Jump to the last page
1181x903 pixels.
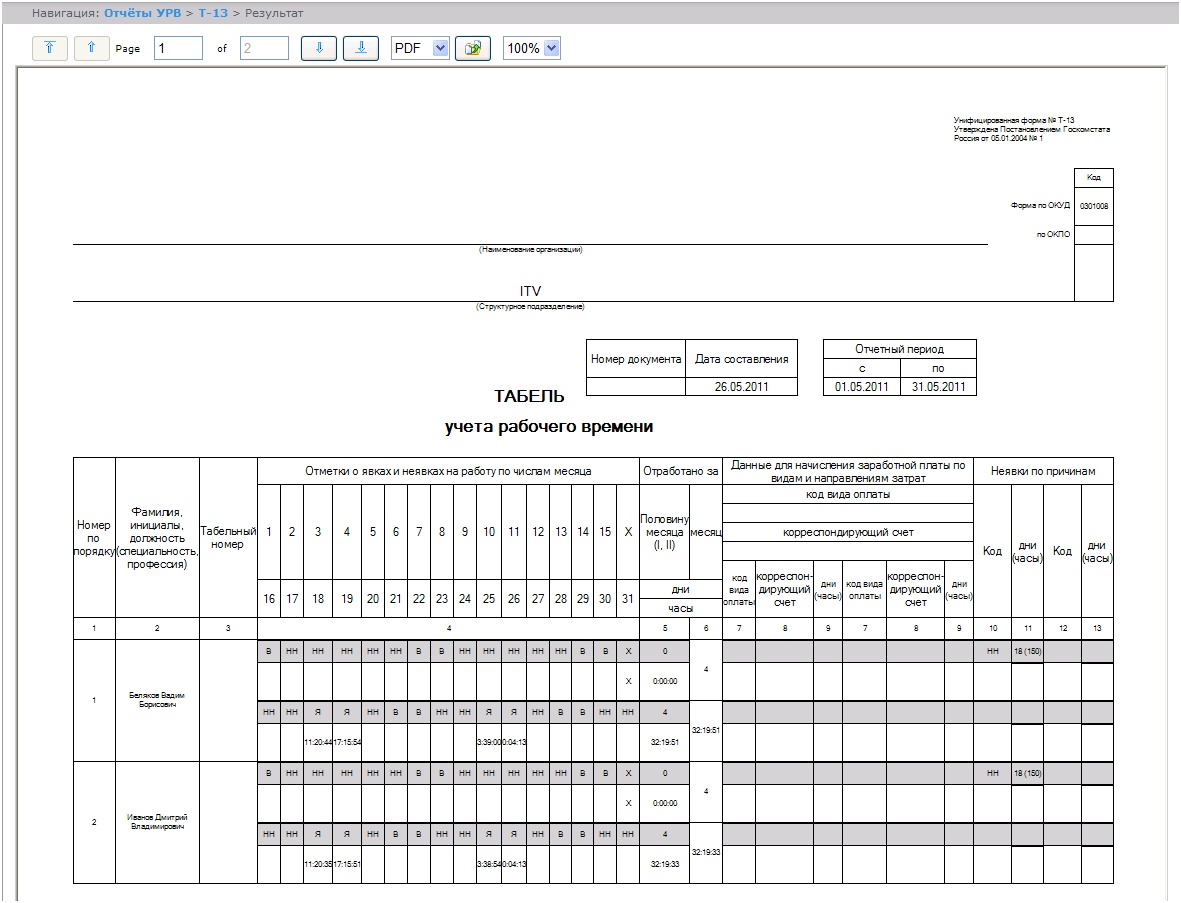360,49
